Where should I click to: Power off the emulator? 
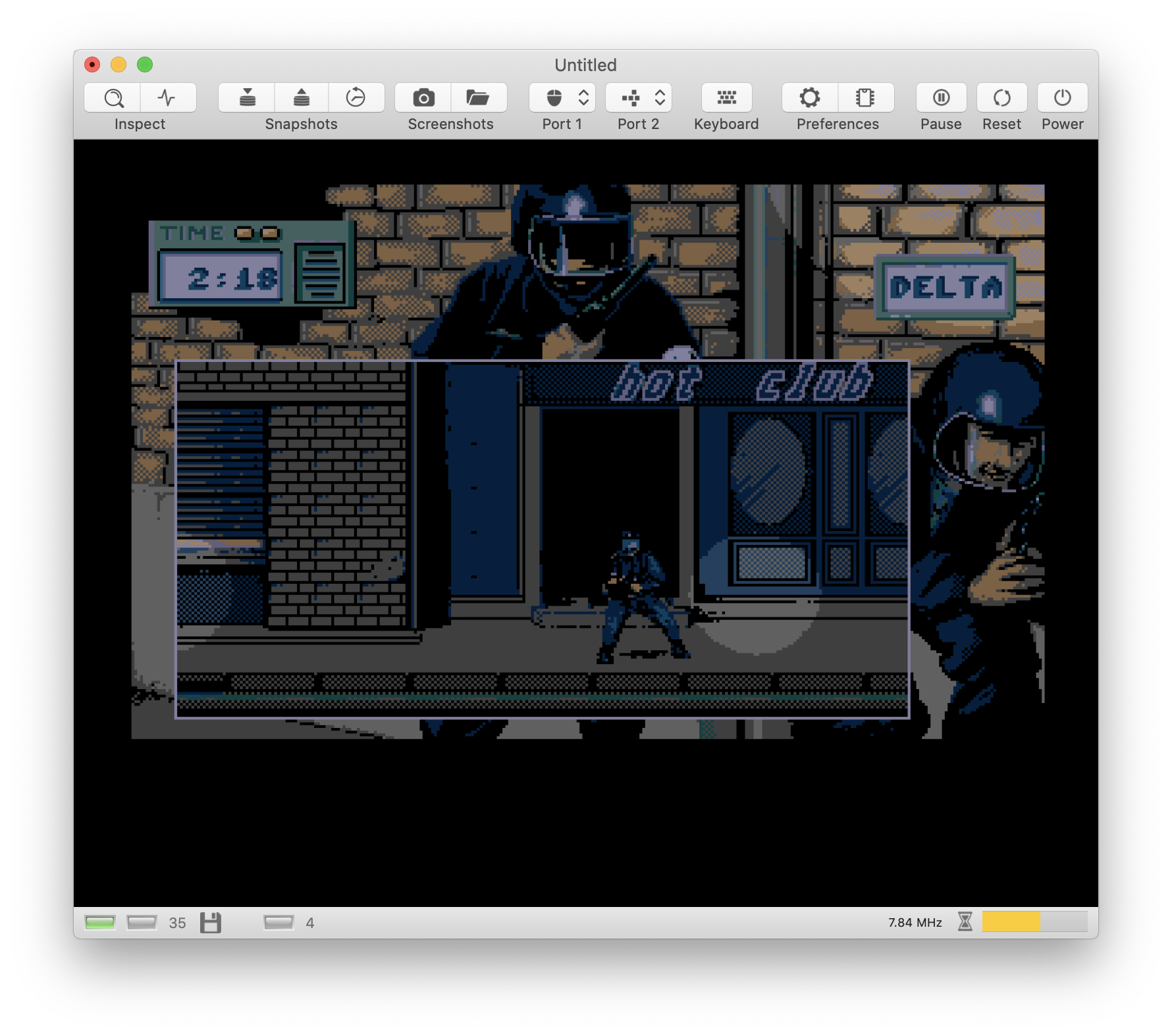[x=1063, y=98]
